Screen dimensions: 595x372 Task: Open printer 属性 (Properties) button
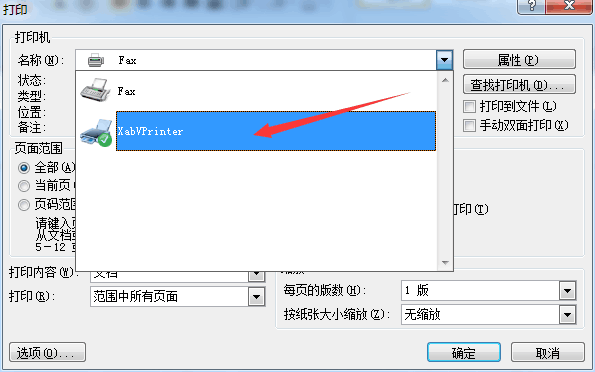click(x=519, y=60)
